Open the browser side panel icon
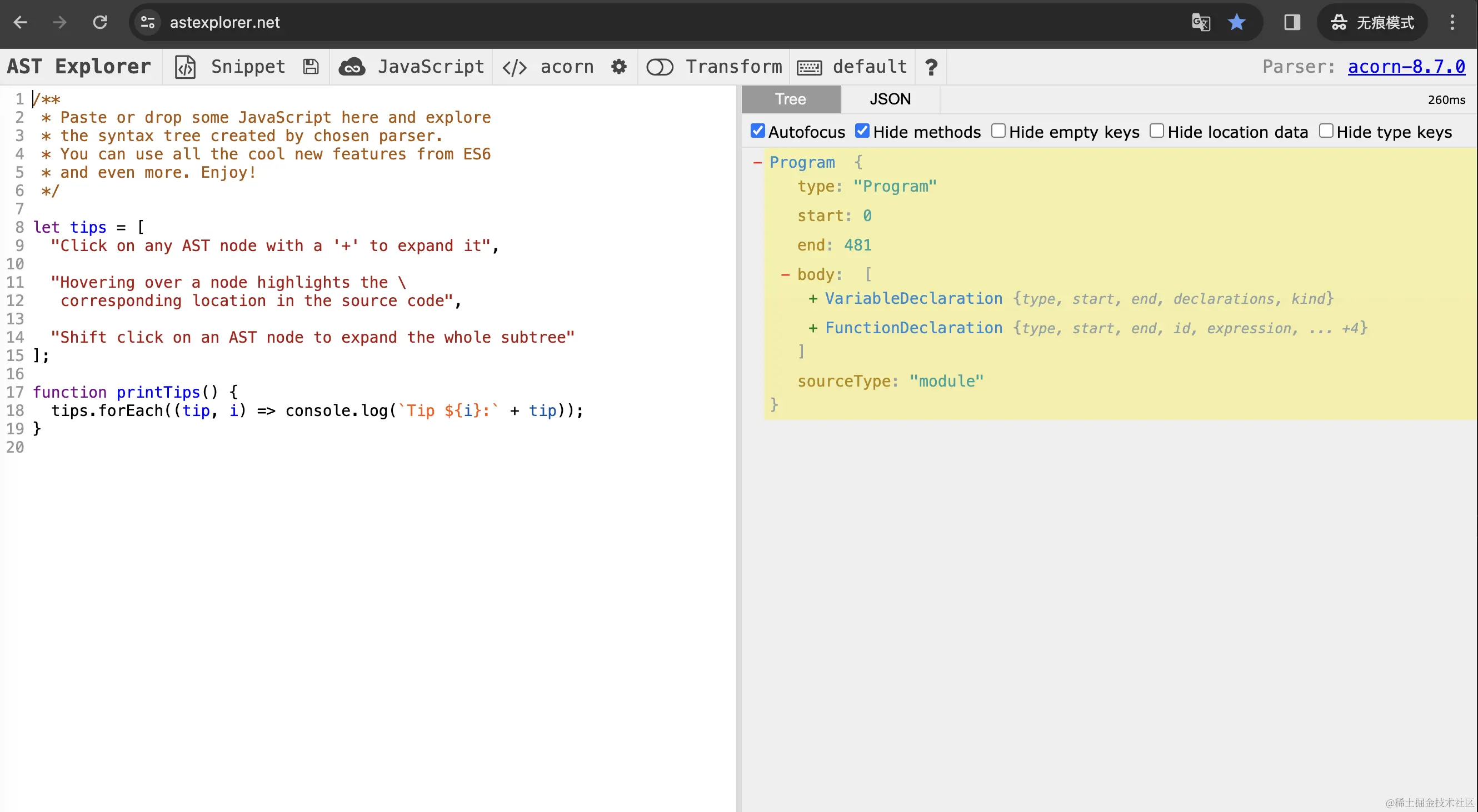The image size is (1478, 812). (1291, 22)
